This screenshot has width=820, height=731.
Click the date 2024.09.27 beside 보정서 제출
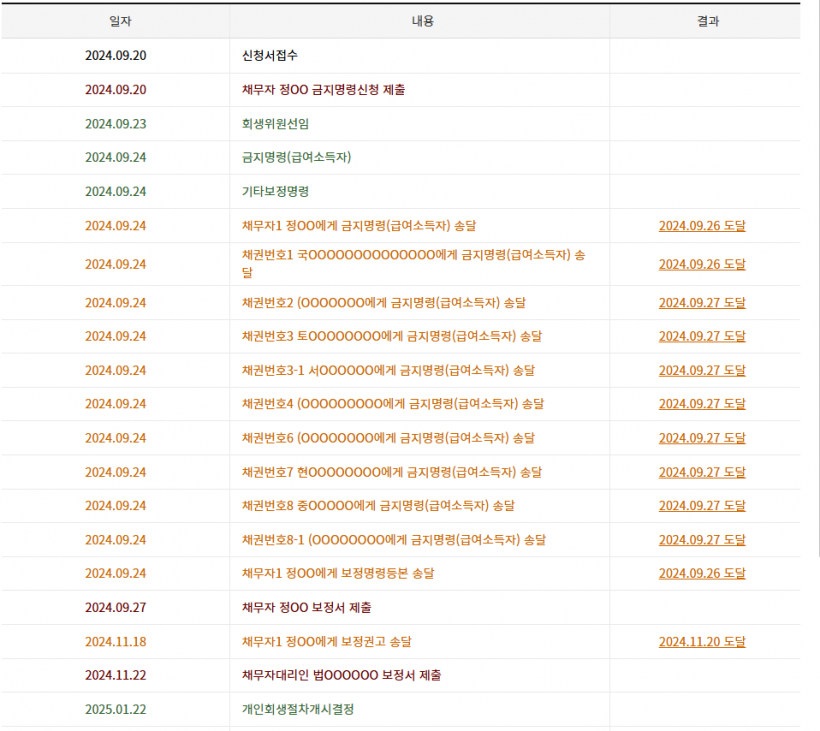pos(116,608)
